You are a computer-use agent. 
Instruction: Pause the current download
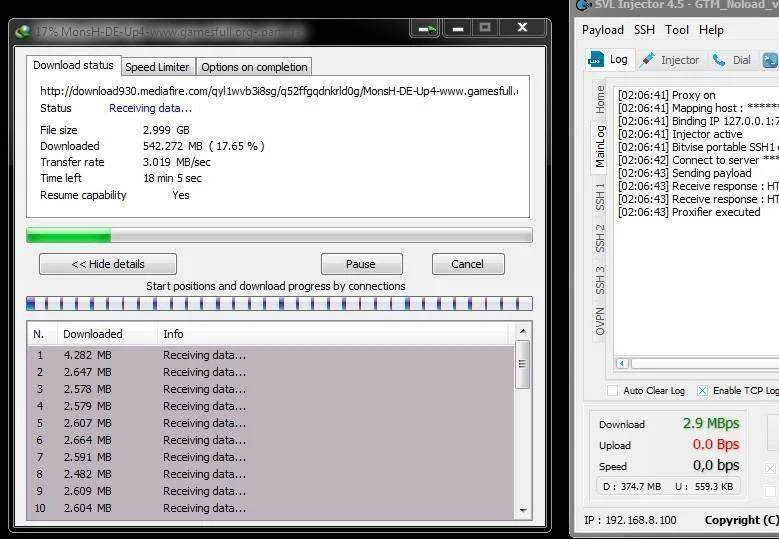pos(361,264)
